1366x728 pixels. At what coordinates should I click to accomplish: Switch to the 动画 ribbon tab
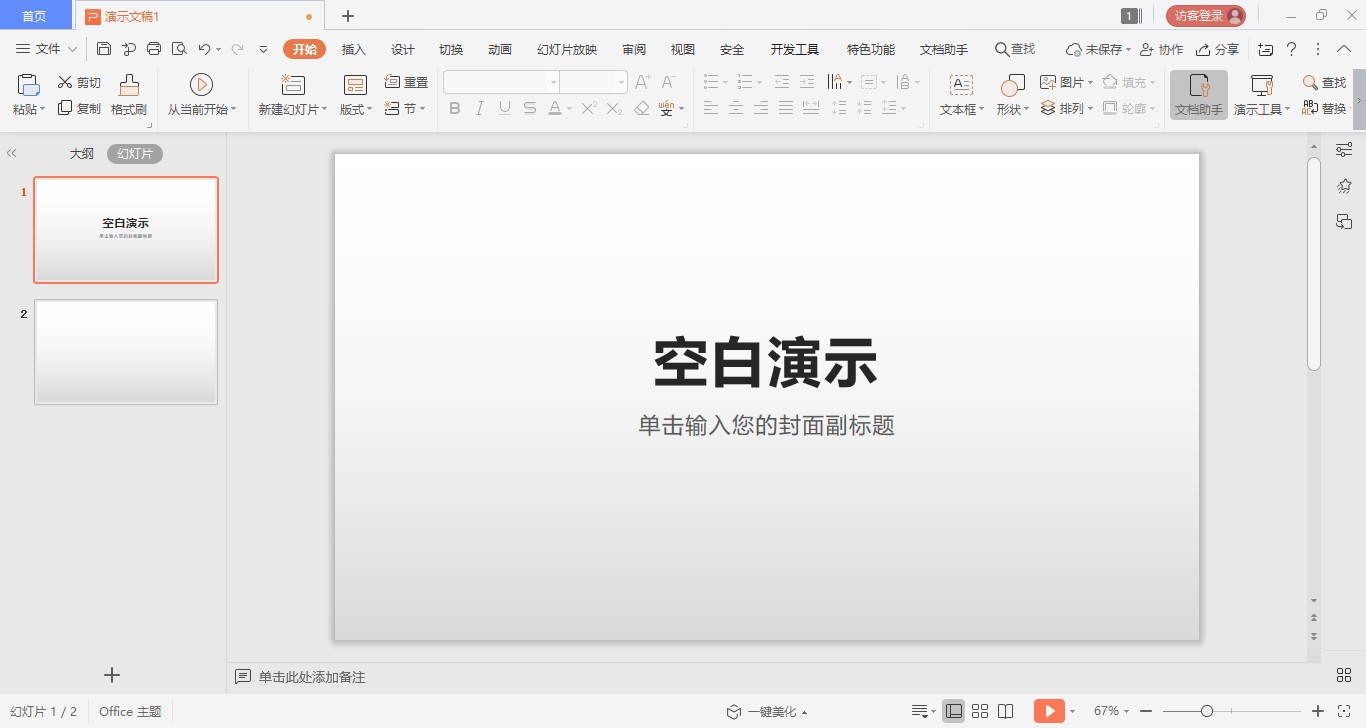coord(500,49)
